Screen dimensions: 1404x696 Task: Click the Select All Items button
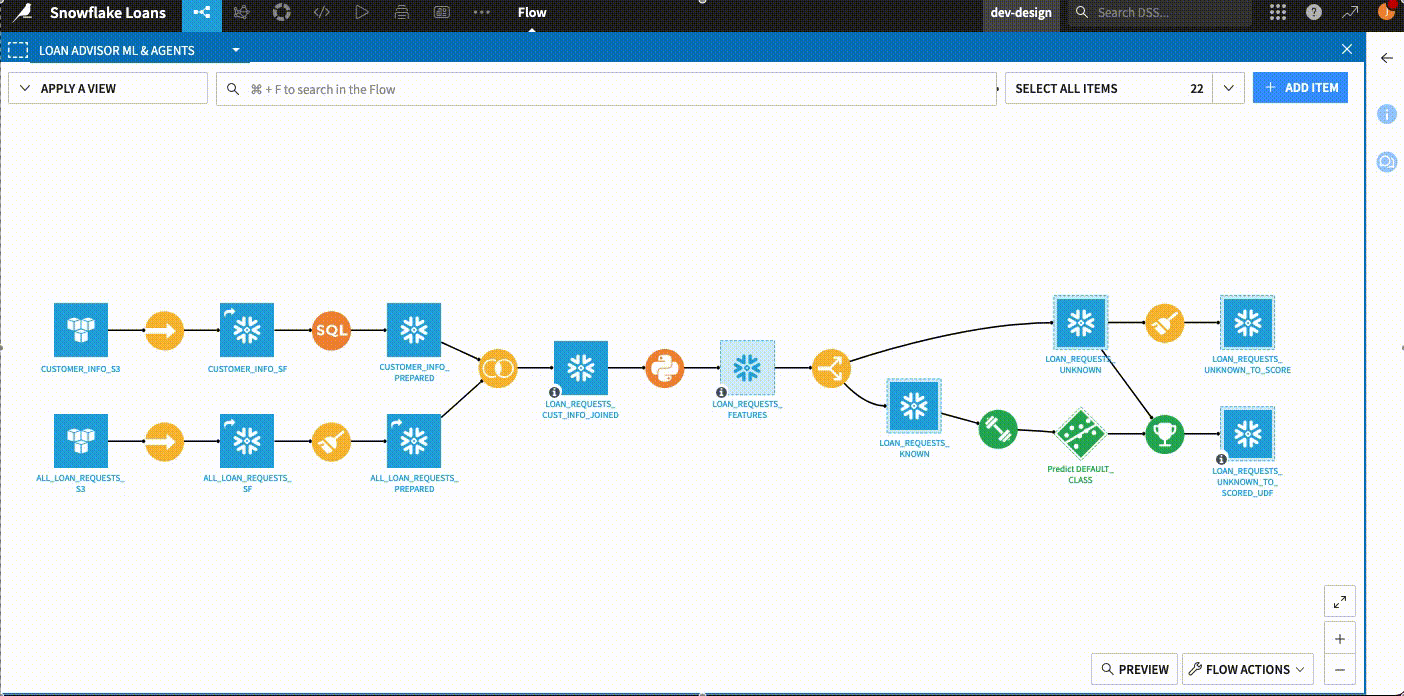tap(1109, 88)
